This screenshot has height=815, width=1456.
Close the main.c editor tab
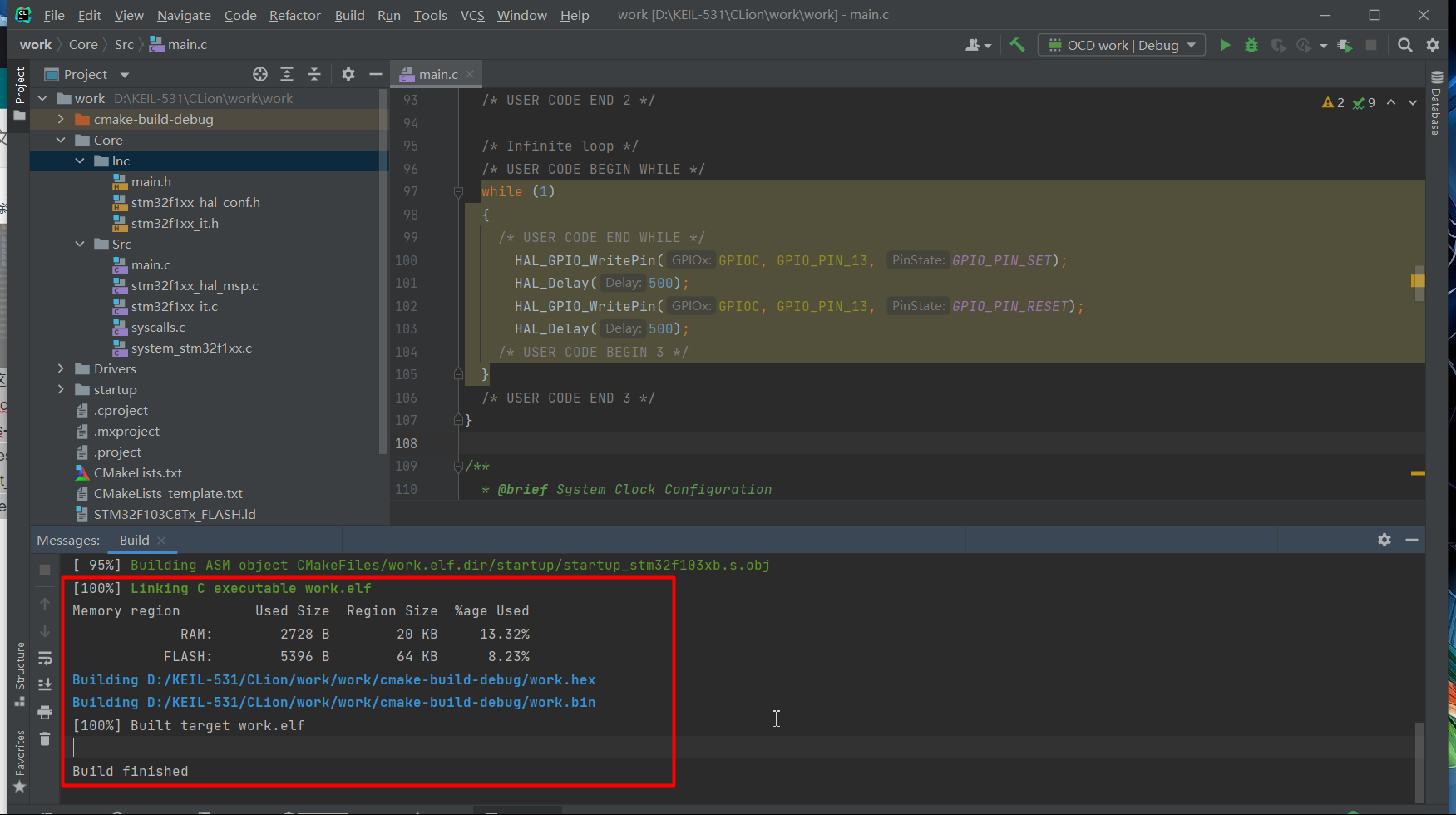470,74
